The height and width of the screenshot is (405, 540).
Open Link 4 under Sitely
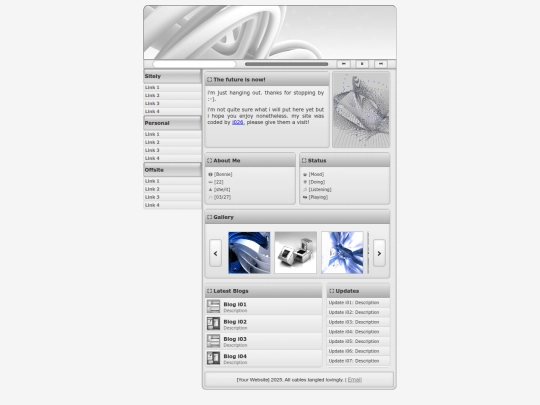(172, 111)
